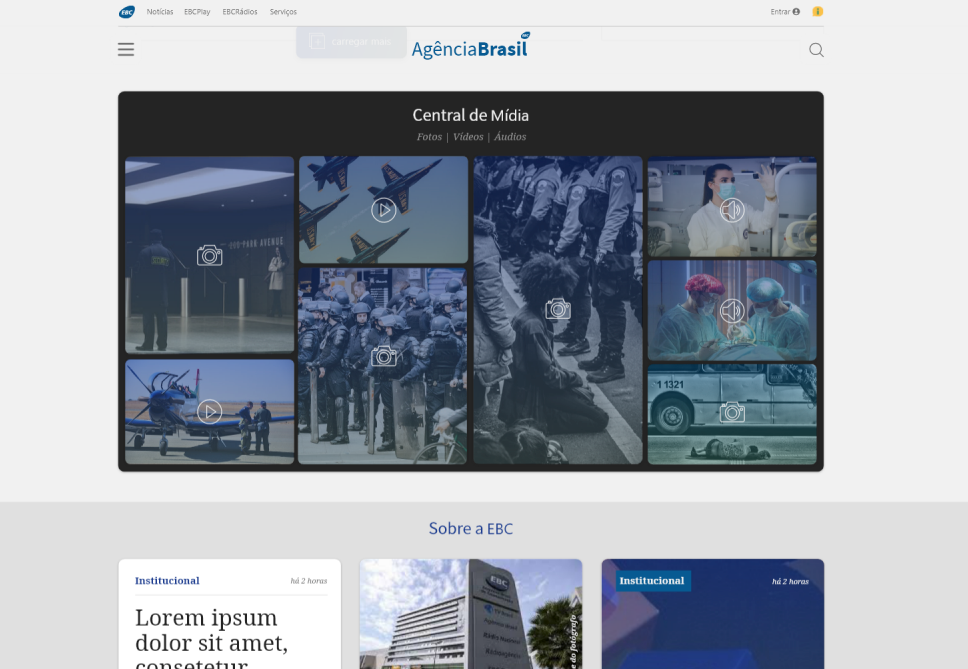The height and width of the screenshot is (669, 968).
Task: Open the Vídeos media link
Action: pyautogui.click(x=468, y=137)
